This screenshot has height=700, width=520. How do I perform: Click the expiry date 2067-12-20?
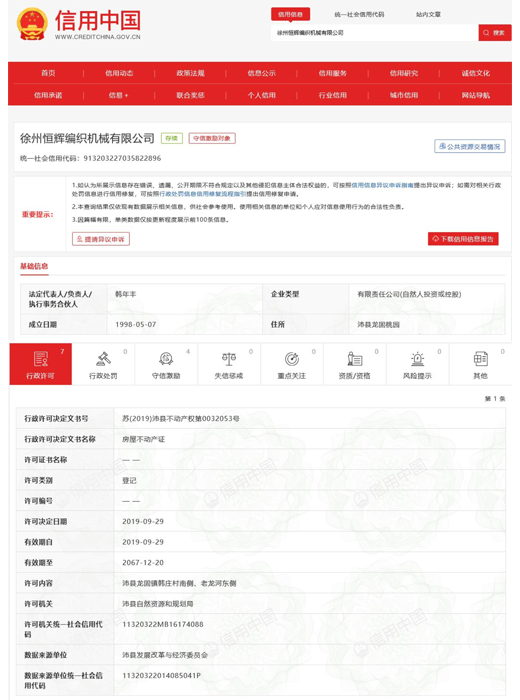143,562
